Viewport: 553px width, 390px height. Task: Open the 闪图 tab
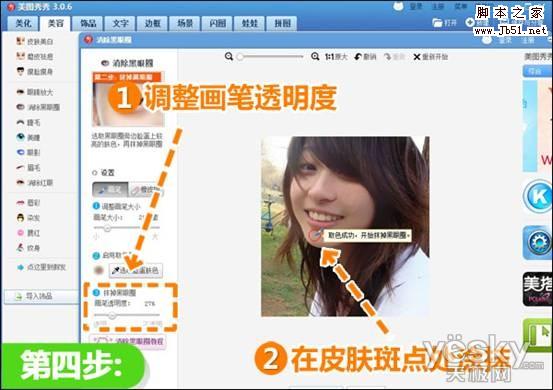(218, 24)
